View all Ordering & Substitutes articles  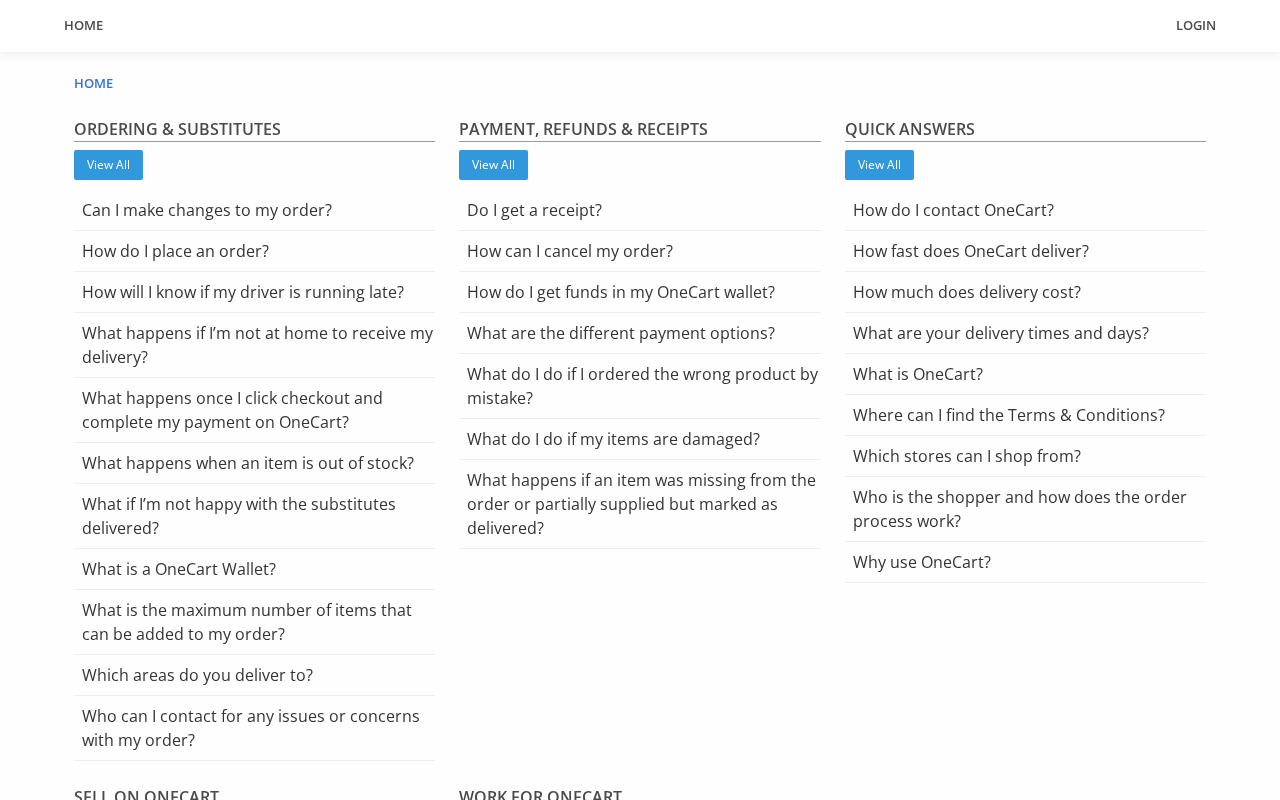point(108,165)
